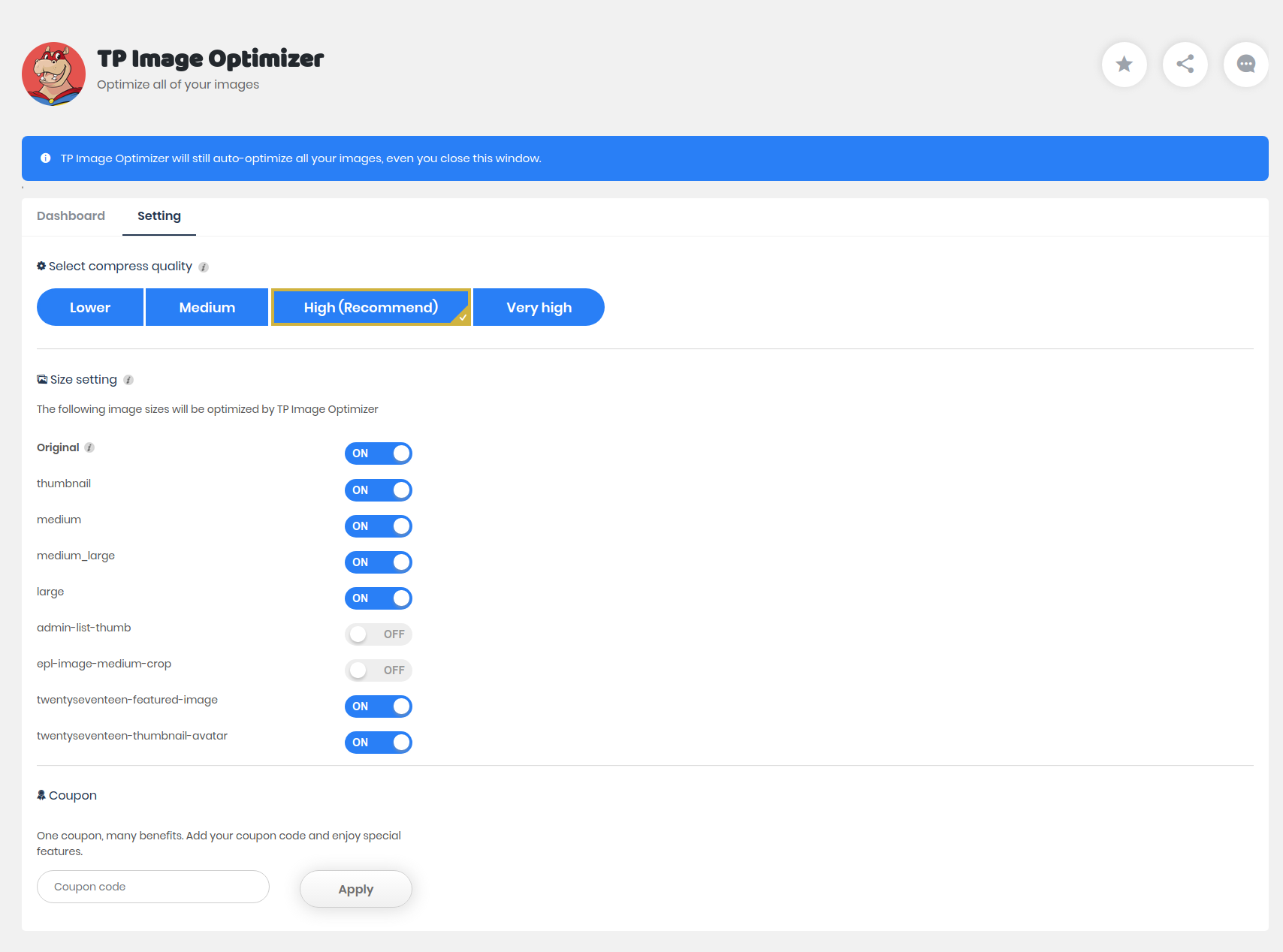Disable the medium size toggle
Screen dimensions: 1283x952
pyautogui.click(x=379, y=526)
